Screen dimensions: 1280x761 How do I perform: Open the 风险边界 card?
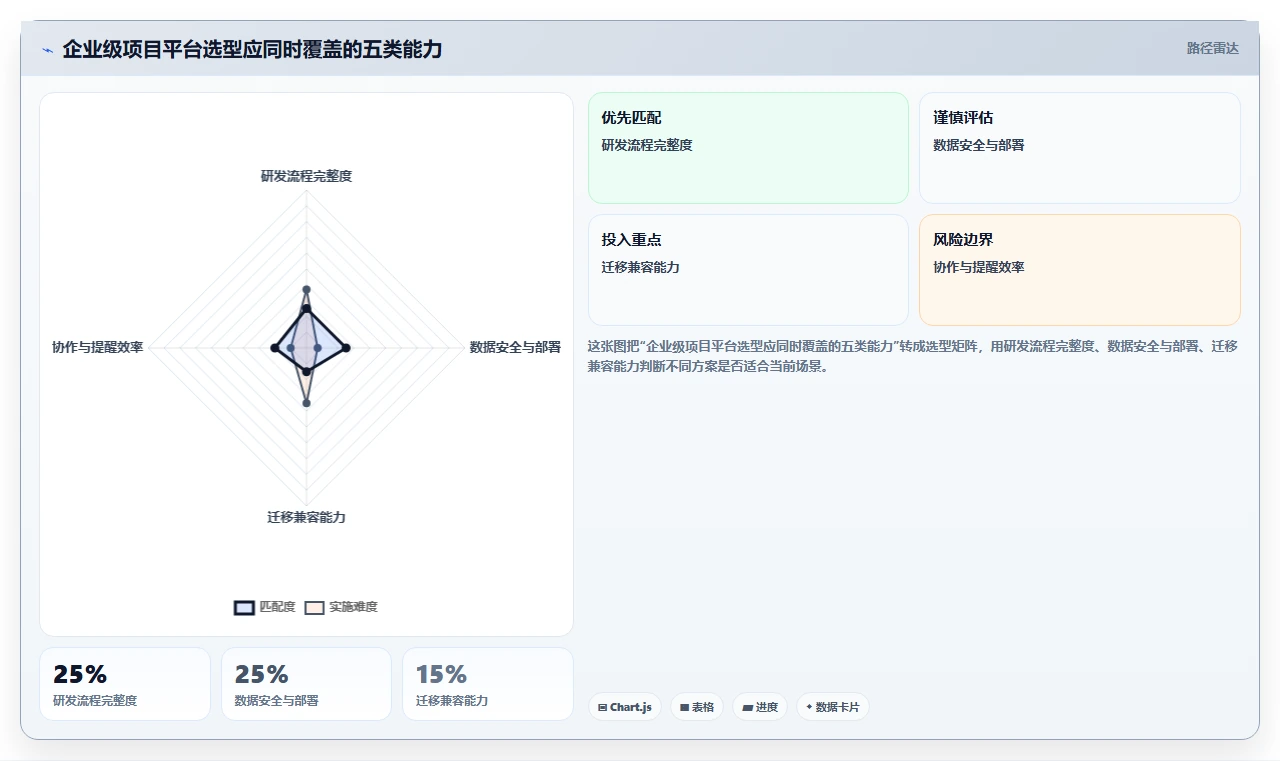[x=1080, y=270]
